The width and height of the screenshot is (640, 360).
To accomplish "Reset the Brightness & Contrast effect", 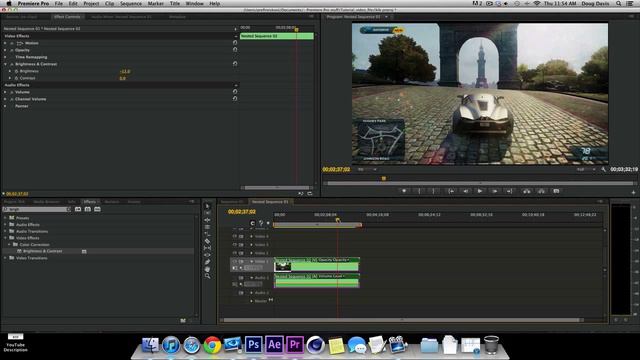I will click(x=235, y=64).
